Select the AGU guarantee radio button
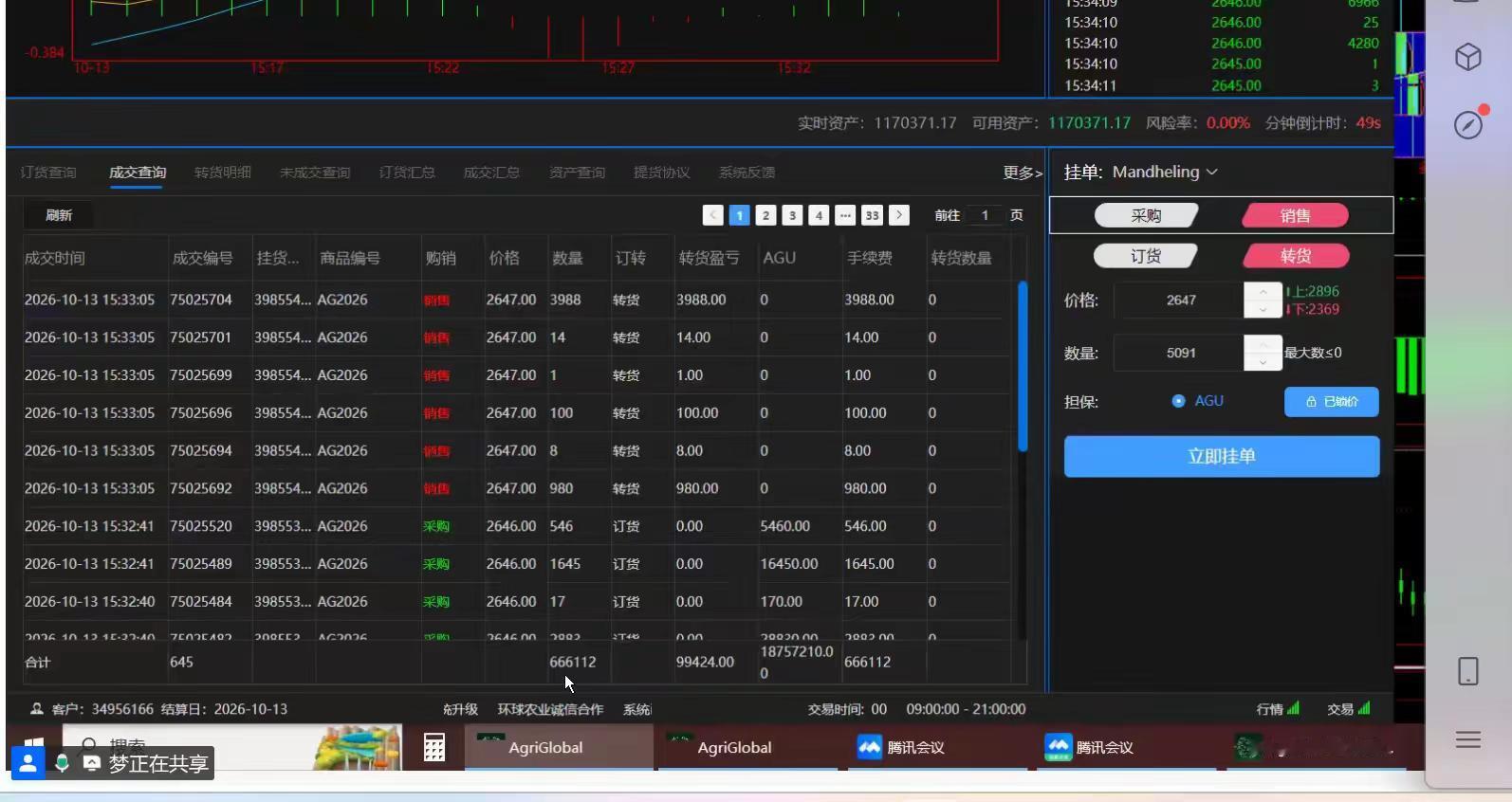 (x=1178, y=401)
